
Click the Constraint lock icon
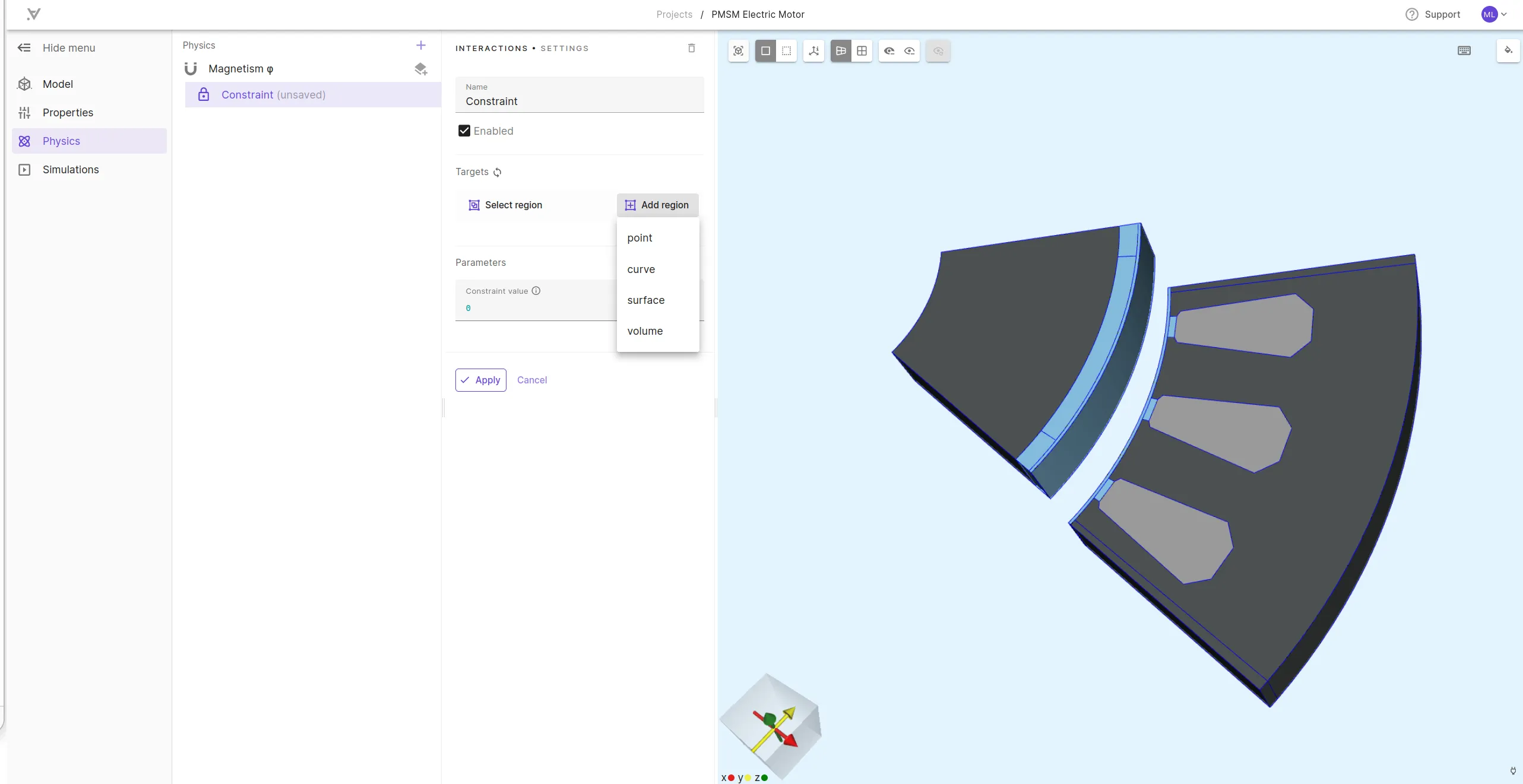tap(204, 94)
